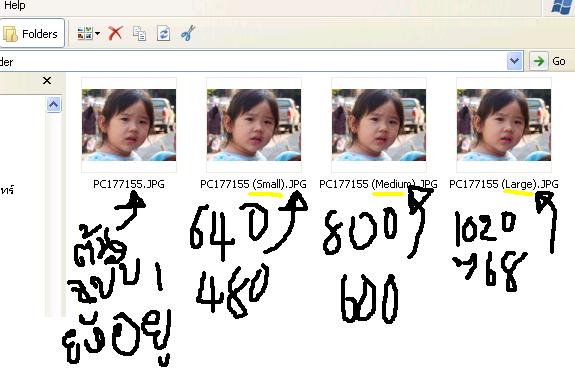The height and width of the screenshot is (384, 575).
Task: Select the PC177155 (Medium).JPG thumbnail
Action: (x=379, y=125)
